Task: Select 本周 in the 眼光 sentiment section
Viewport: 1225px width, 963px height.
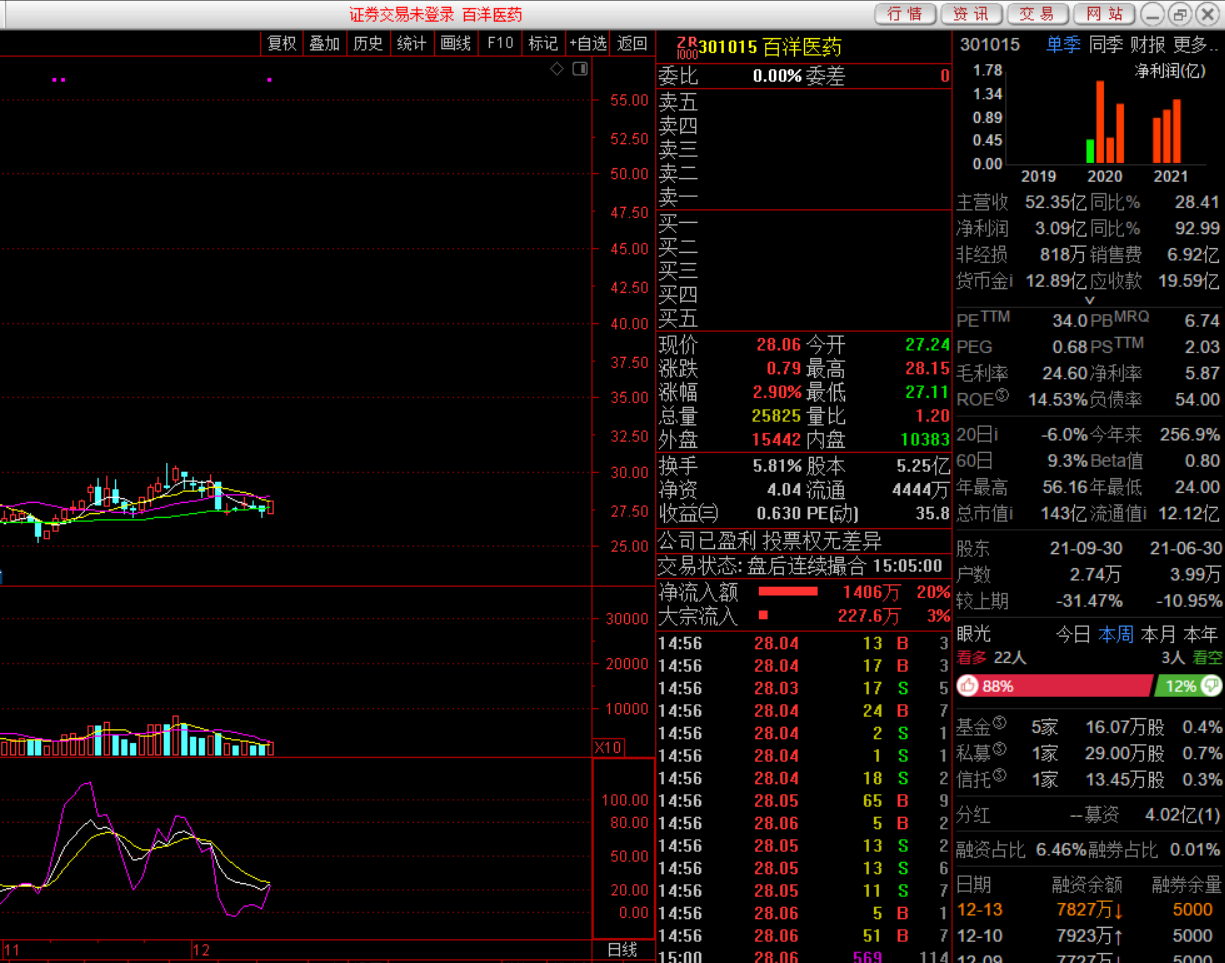Action: [x=1116, y=634]
